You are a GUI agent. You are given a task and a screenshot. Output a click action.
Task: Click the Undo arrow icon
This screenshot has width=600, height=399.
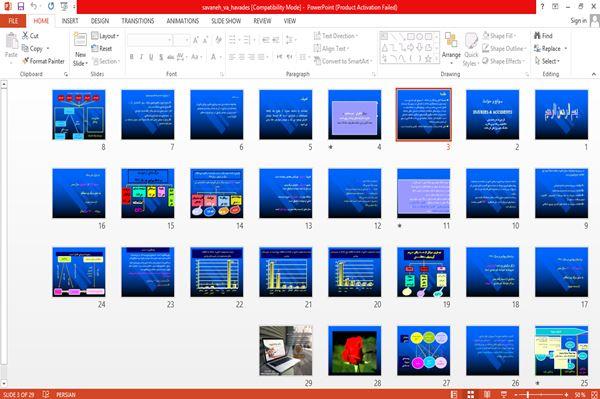34,6
